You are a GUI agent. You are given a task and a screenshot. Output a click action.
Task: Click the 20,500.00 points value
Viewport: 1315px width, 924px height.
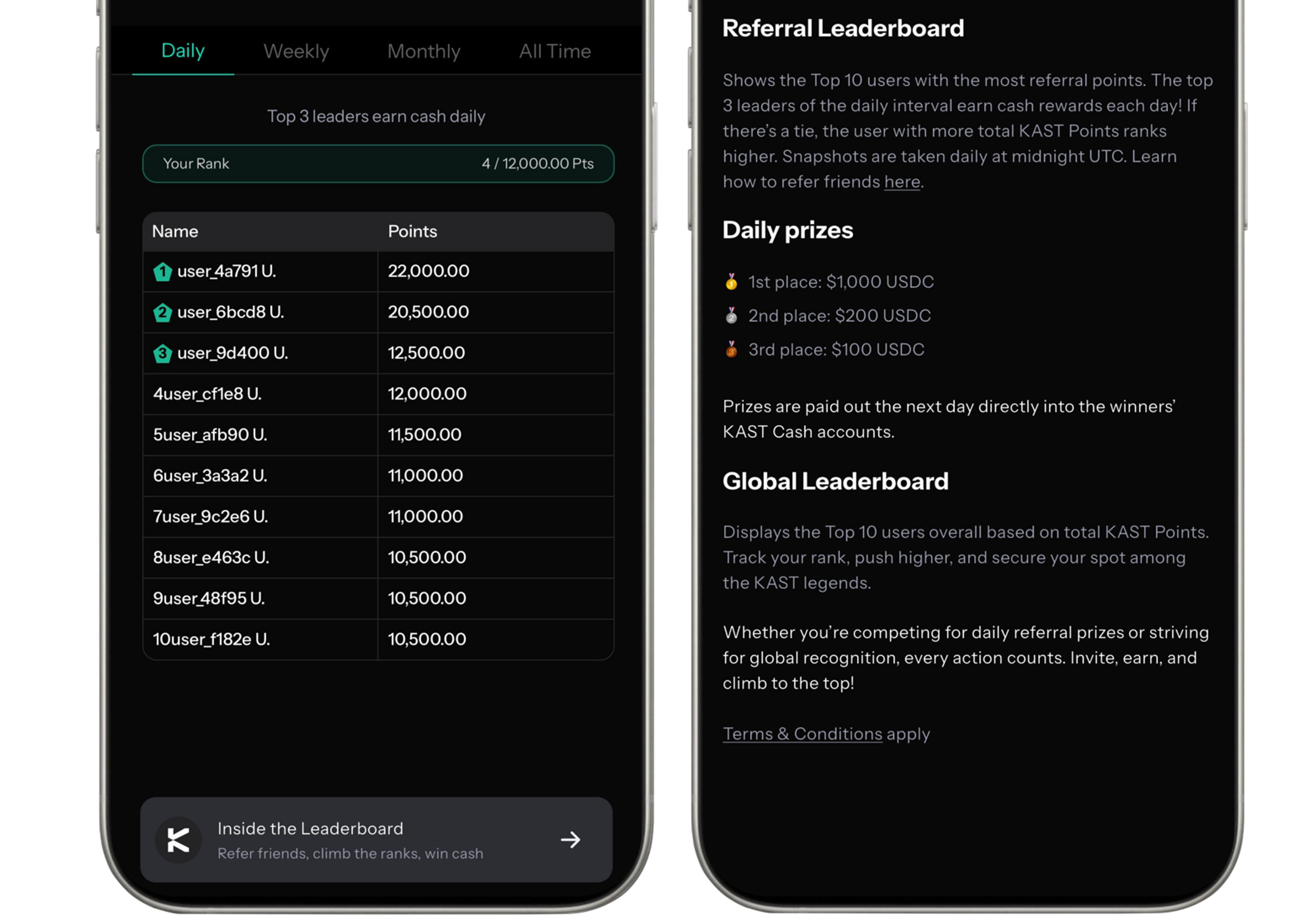pyautogui.click(x=428, y=312)
